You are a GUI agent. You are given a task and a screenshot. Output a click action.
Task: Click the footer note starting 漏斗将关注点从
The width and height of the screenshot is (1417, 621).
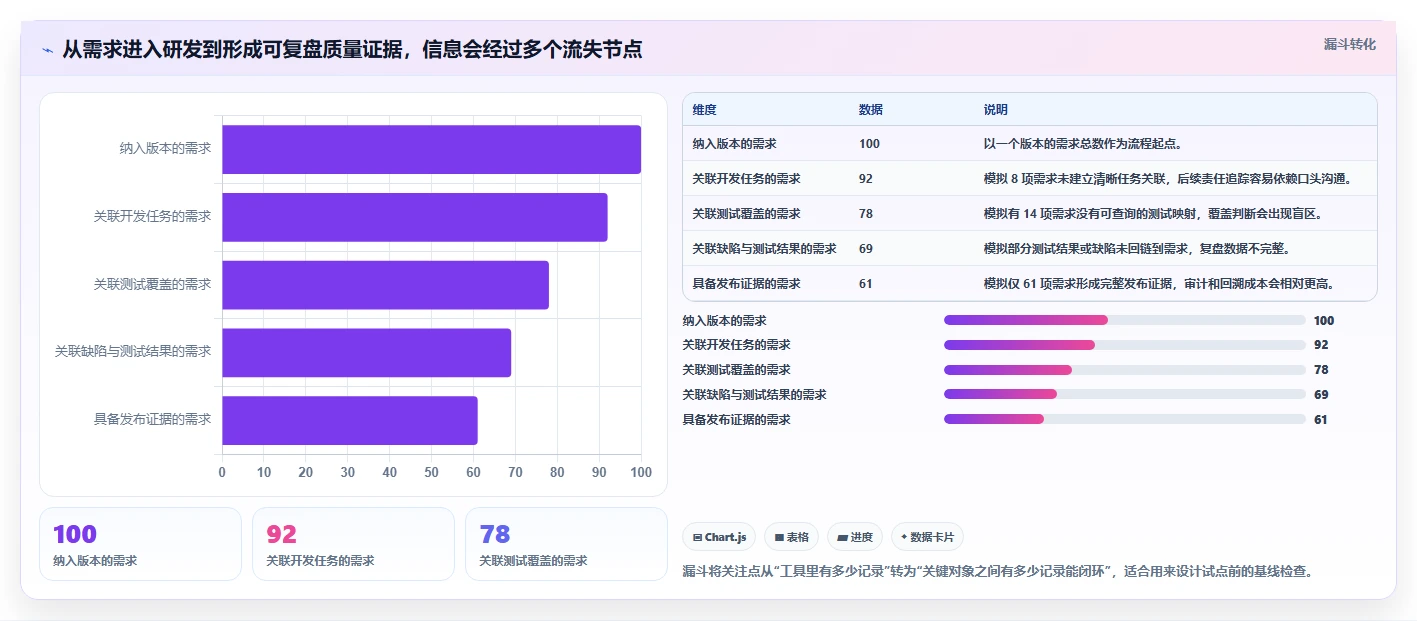click(997, 572)
